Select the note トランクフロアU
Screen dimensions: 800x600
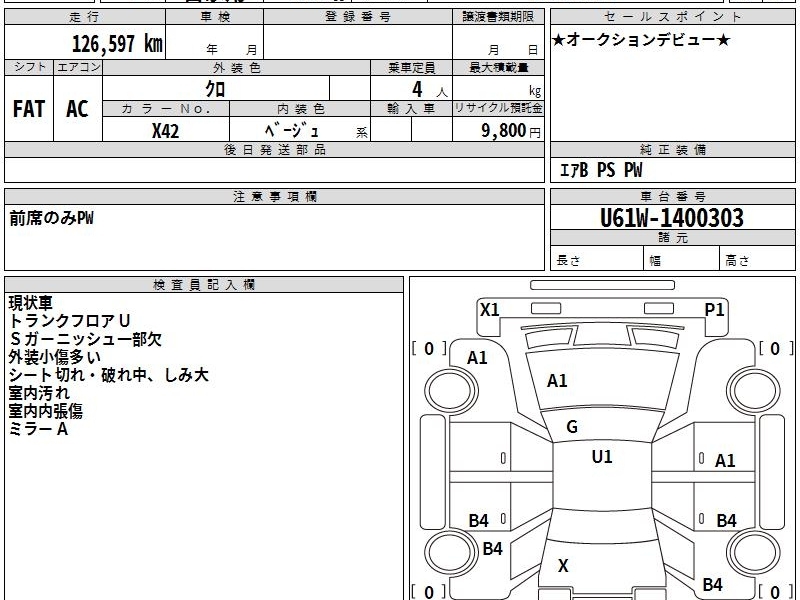click(x=69, y=321)
